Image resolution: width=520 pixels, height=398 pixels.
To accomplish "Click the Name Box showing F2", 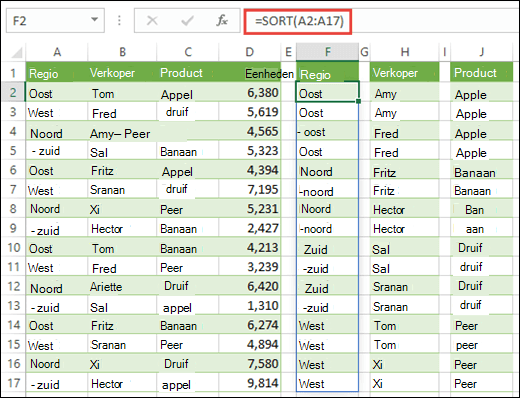I will coord(55,21).
